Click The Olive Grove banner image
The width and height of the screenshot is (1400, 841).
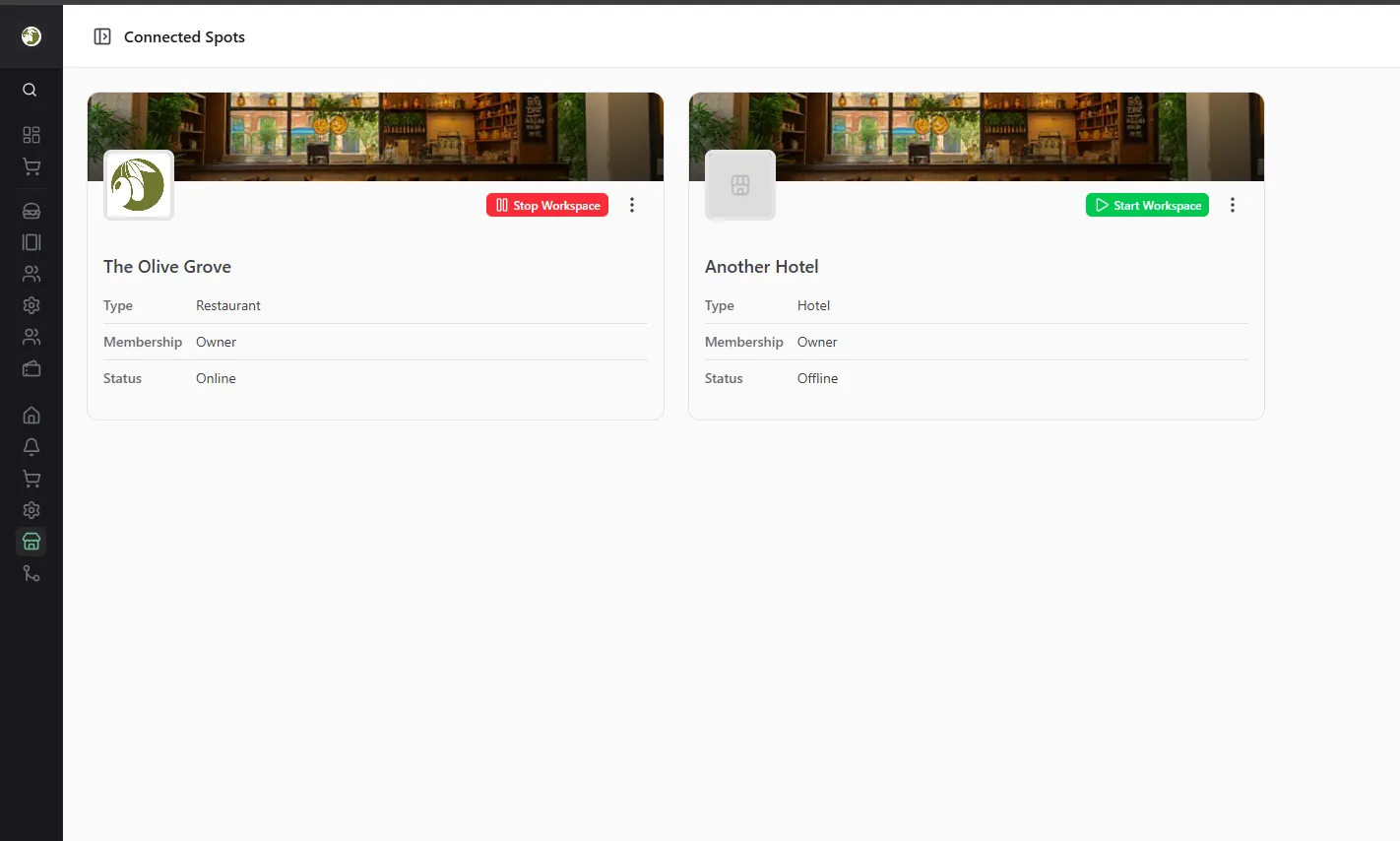pos(394,133)
